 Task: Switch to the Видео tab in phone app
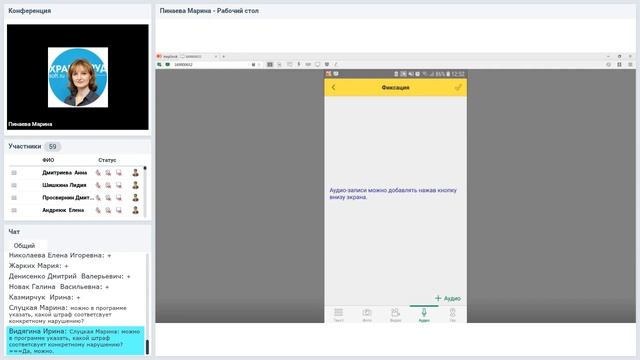(396, 315)
